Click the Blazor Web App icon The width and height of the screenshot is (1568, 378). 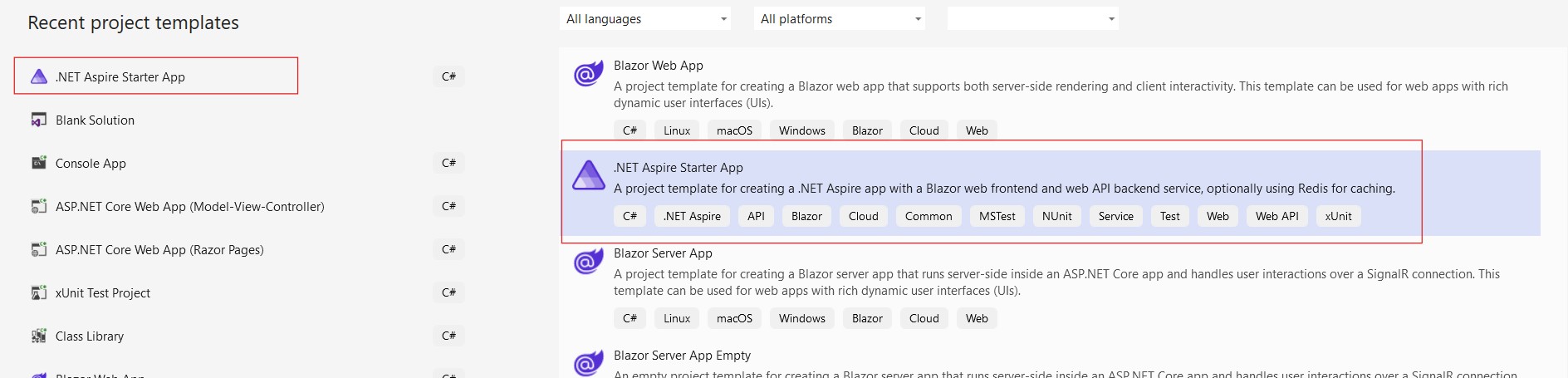[x=588, y=74]
